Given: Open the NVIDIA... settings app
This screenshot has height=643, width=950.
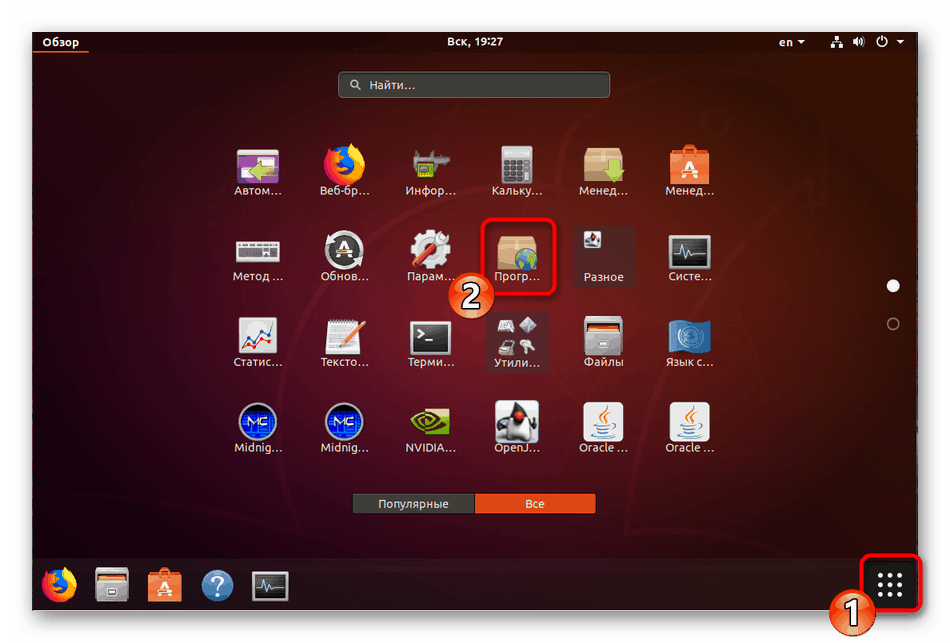Looking at the screenshot, I should click(430, 429).
